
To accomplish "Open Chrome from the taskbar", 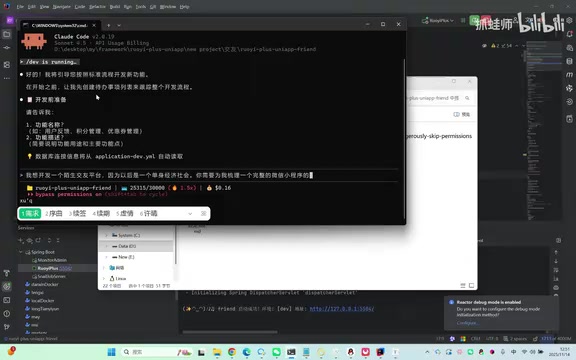I will click(232, 352).
